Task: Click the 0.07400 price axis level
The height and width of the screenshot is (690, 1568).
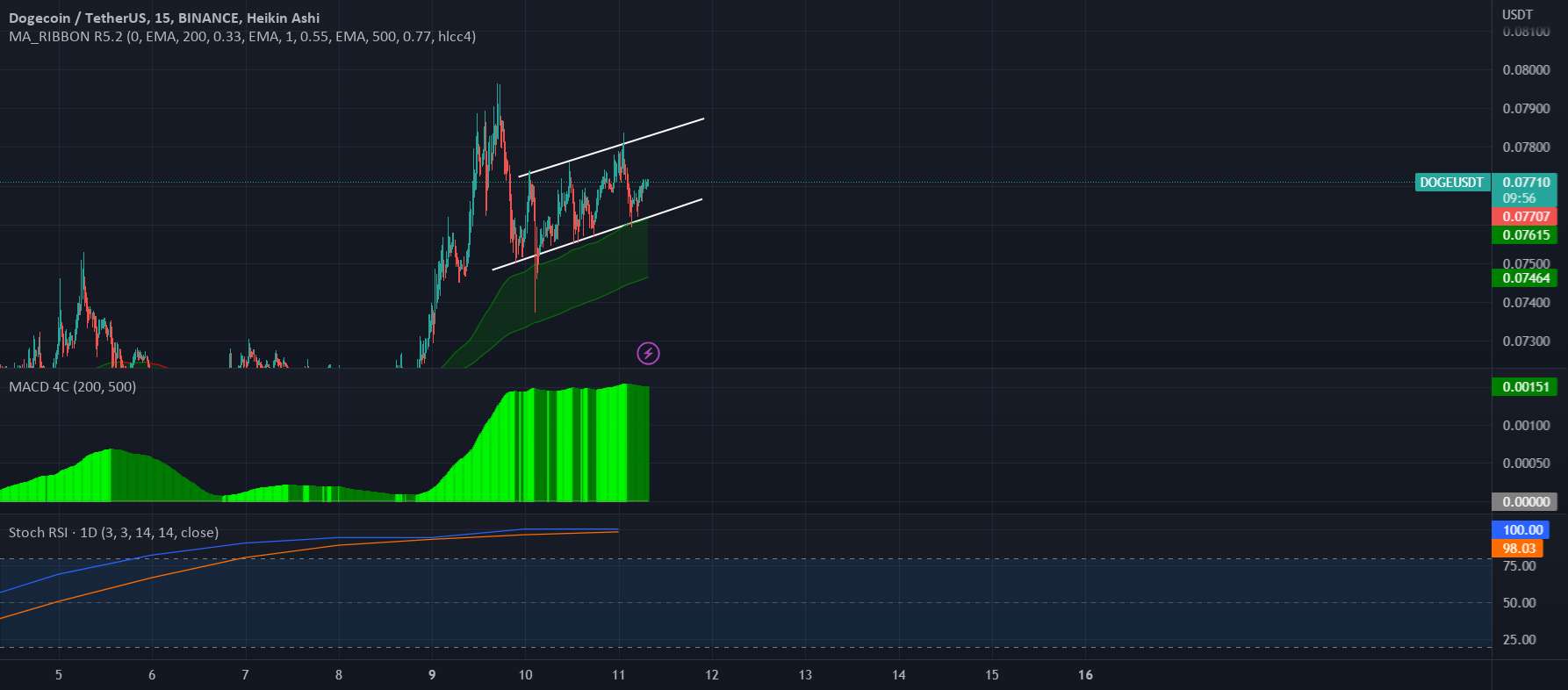Action: tap(1526, 303)
